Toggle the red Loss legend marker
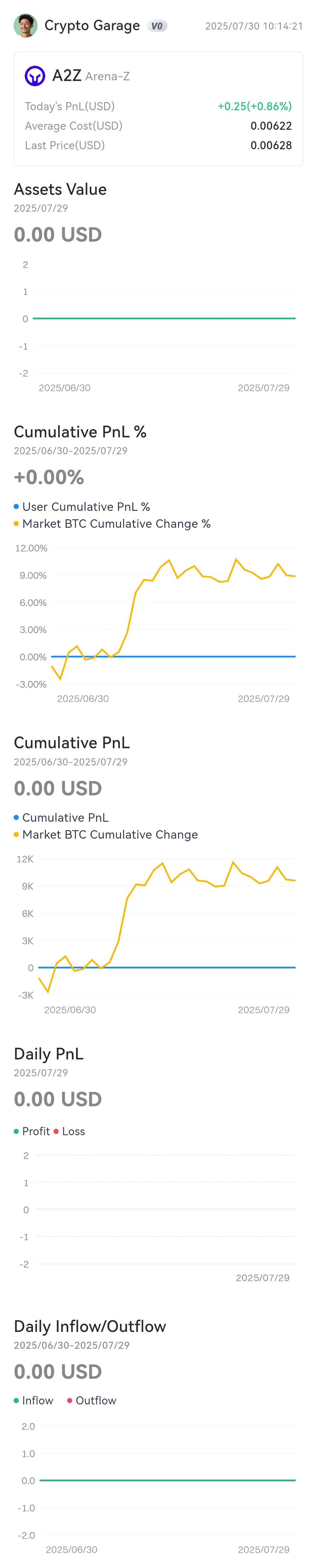The image size is (317, 1568). coord(56,1131)
